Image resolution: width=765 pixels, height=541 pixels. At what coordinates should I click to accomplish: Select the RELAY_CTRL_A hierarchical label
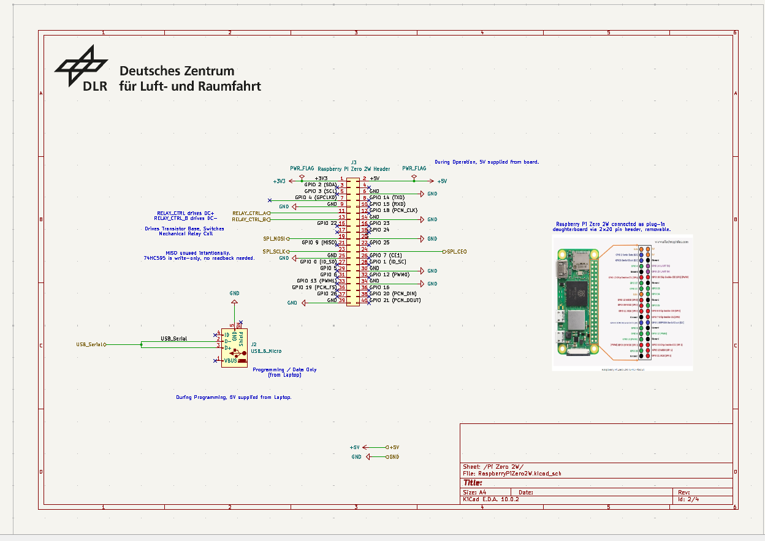pyautogui.click(x=252, y=213)
